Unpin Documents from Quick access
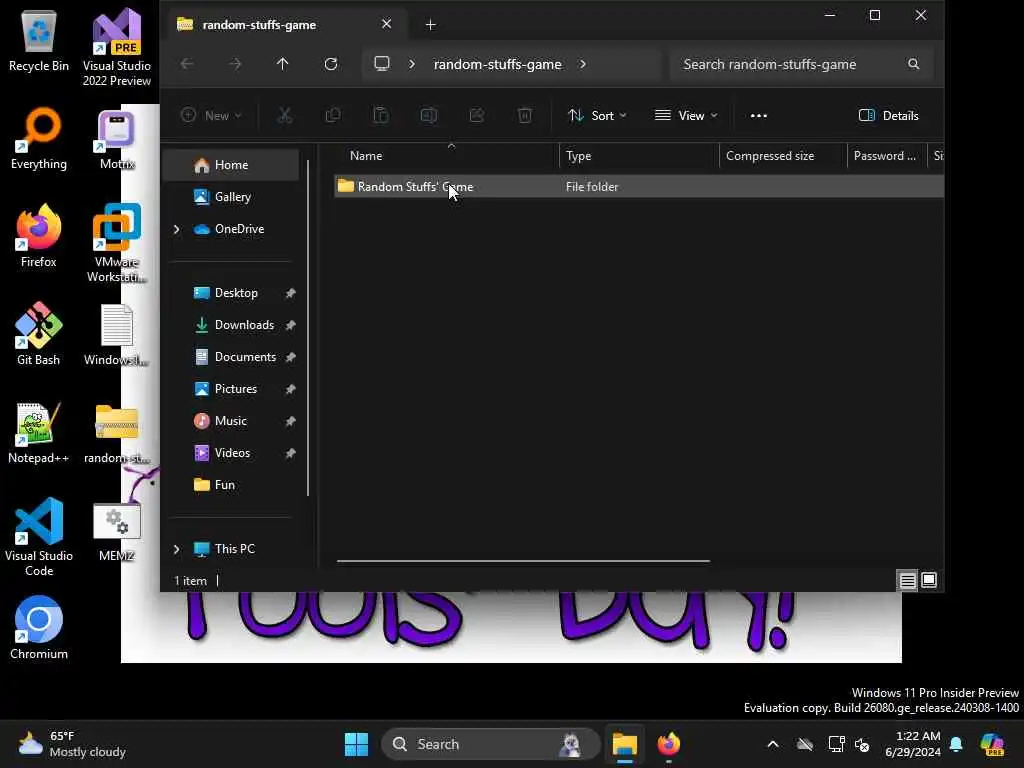This screenshot has width=1024, height=768. click(x=291, y=357)
